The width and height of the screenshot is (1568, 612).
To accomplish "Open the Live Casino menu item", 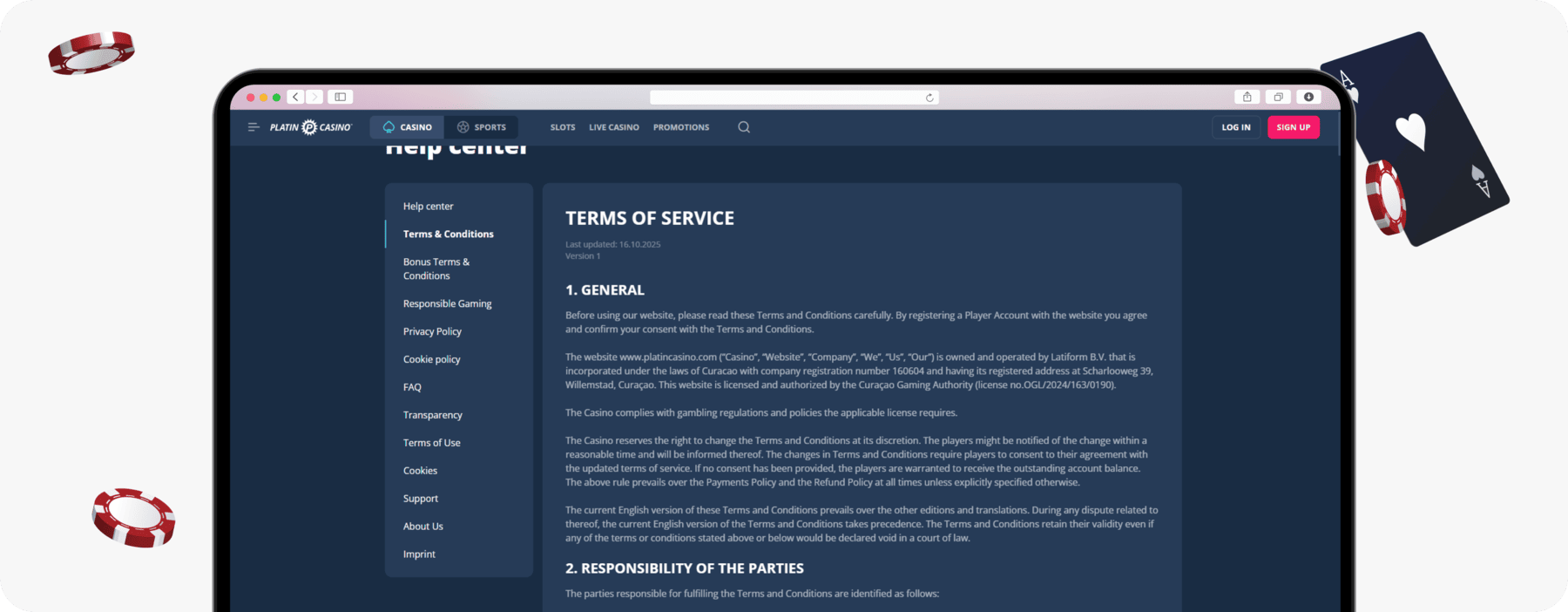I will coord(614,127).
